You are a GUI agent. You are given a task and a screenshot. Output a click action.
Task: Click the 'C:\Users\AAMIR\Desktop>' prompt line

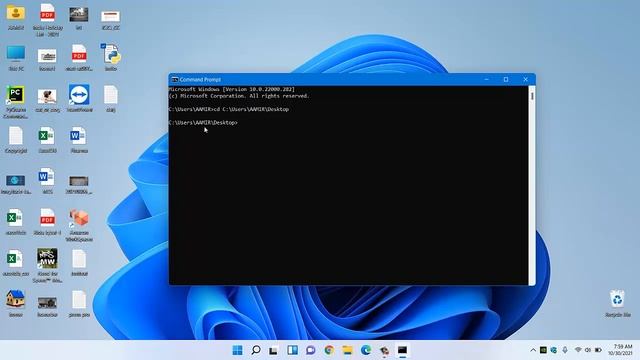[x=203, y=122]
